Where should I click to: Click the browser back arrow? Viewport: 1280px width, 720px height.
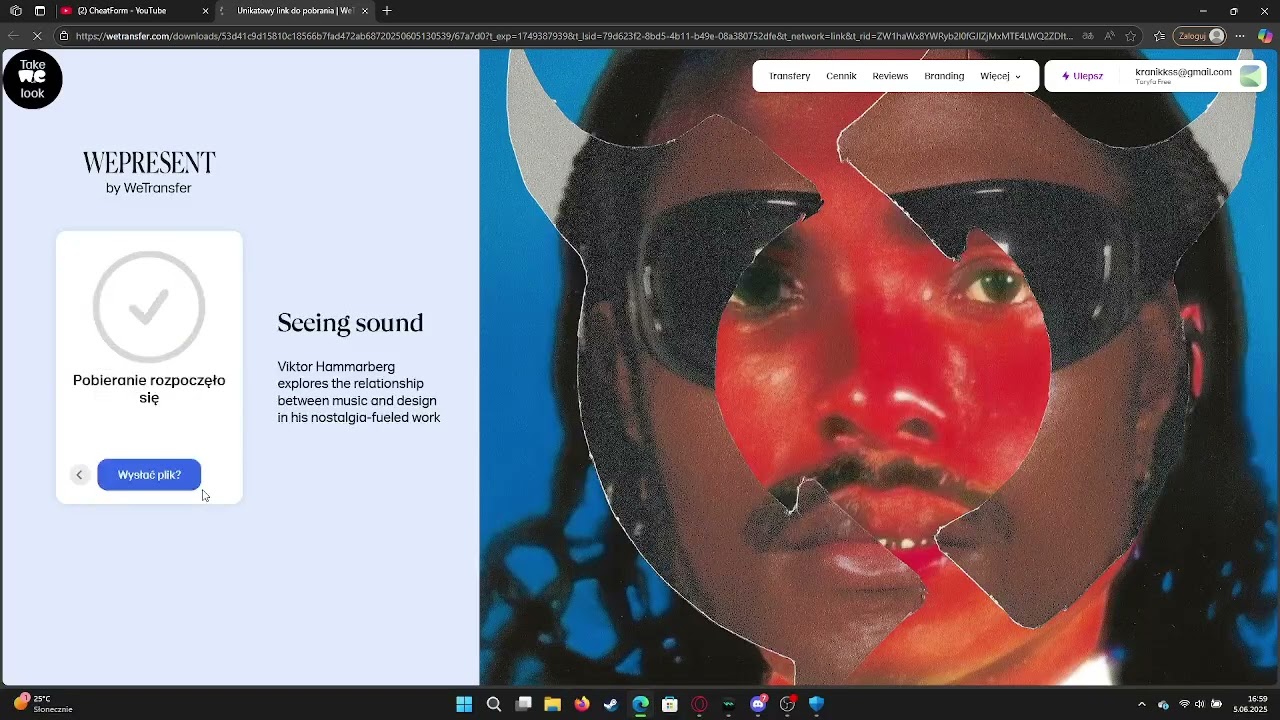click(x=13, y=36)
